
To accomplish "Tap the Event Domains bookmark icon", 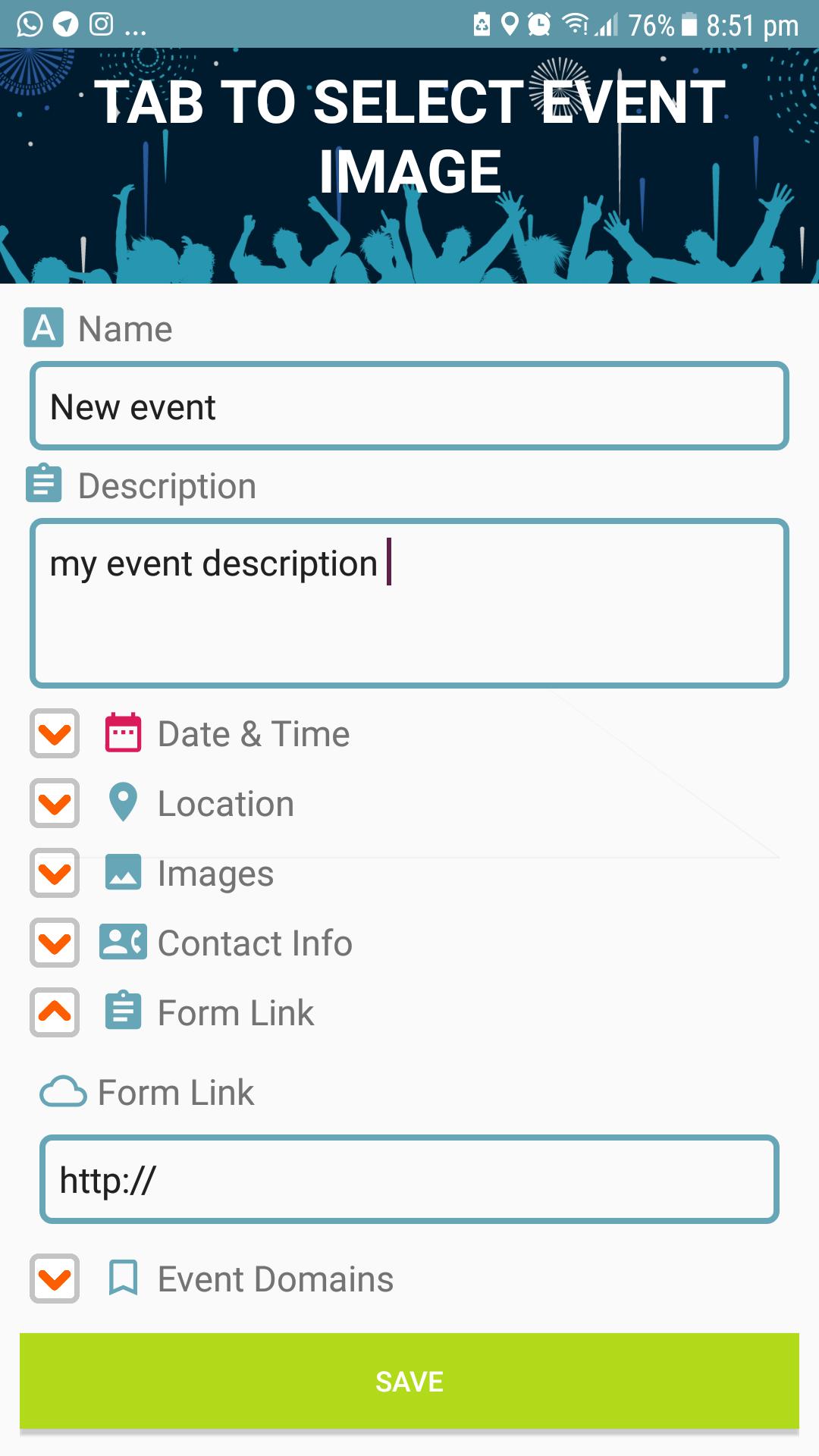I will [123, 1278].
